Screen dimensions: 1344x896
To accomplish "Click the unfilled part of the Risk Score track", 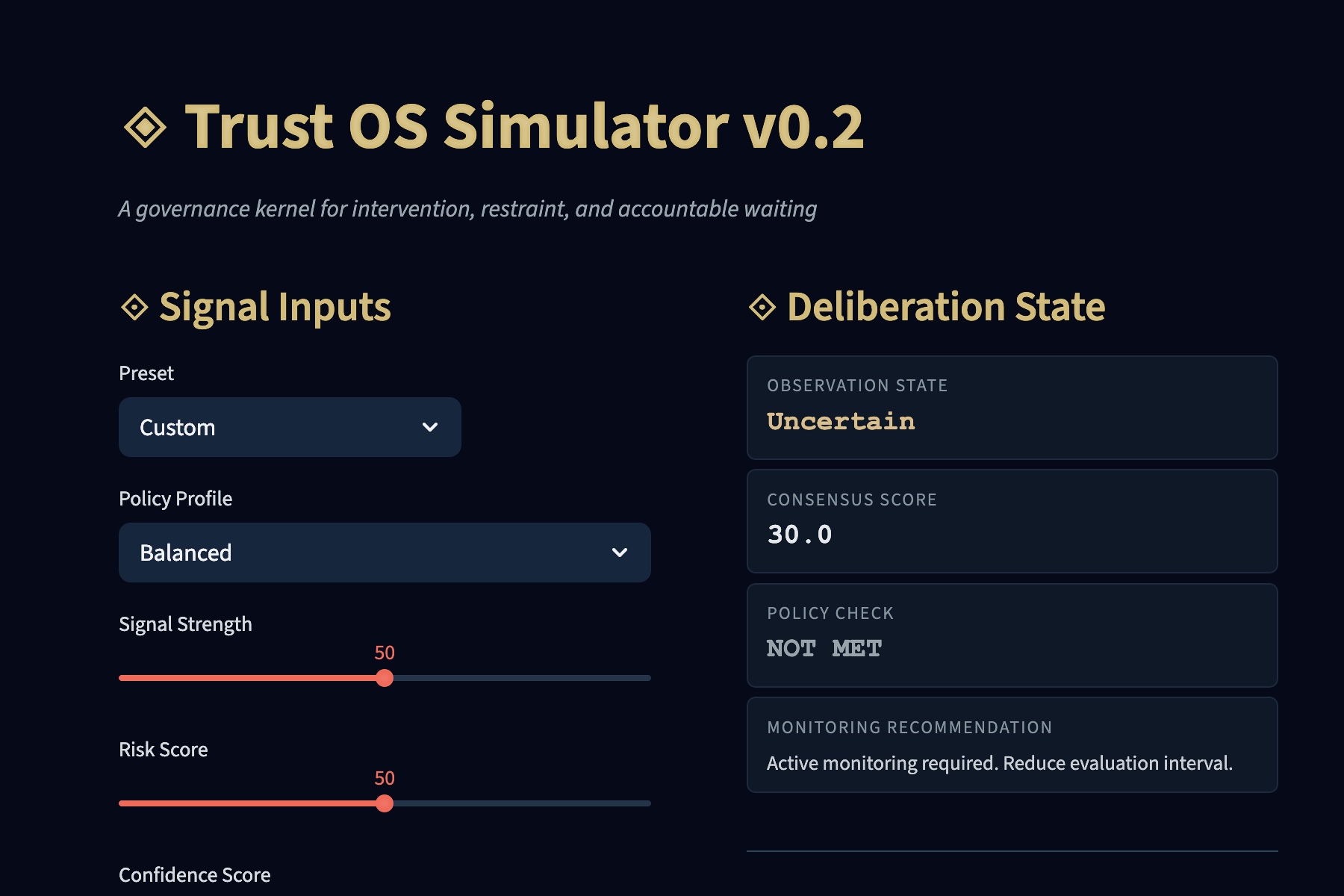I will pyautogui.click(x=523, y=803).
